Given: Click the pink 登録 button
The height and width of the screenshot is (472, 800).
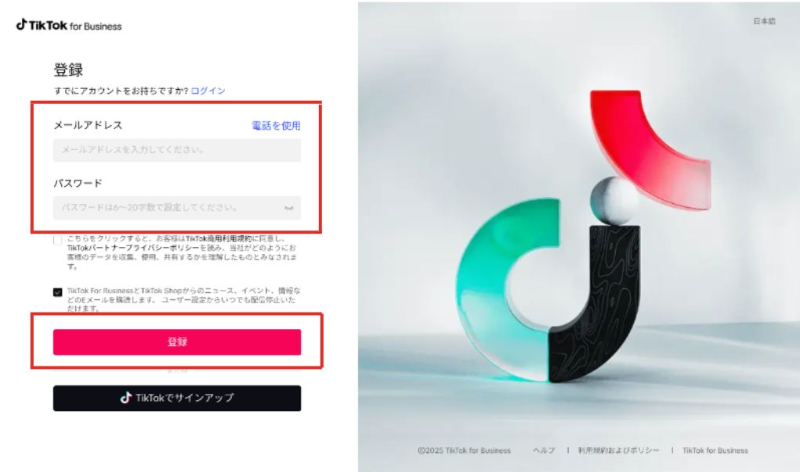Looking at the screenshot, I should [x=177, y=342].
